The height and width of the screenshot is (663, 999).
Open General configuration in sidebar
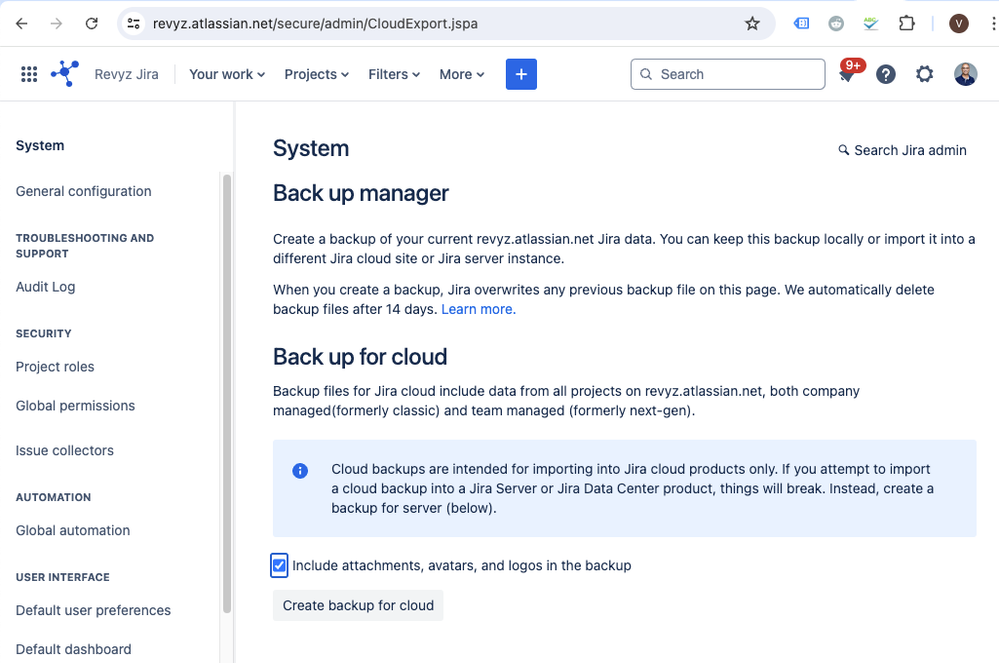coord(83,191)
